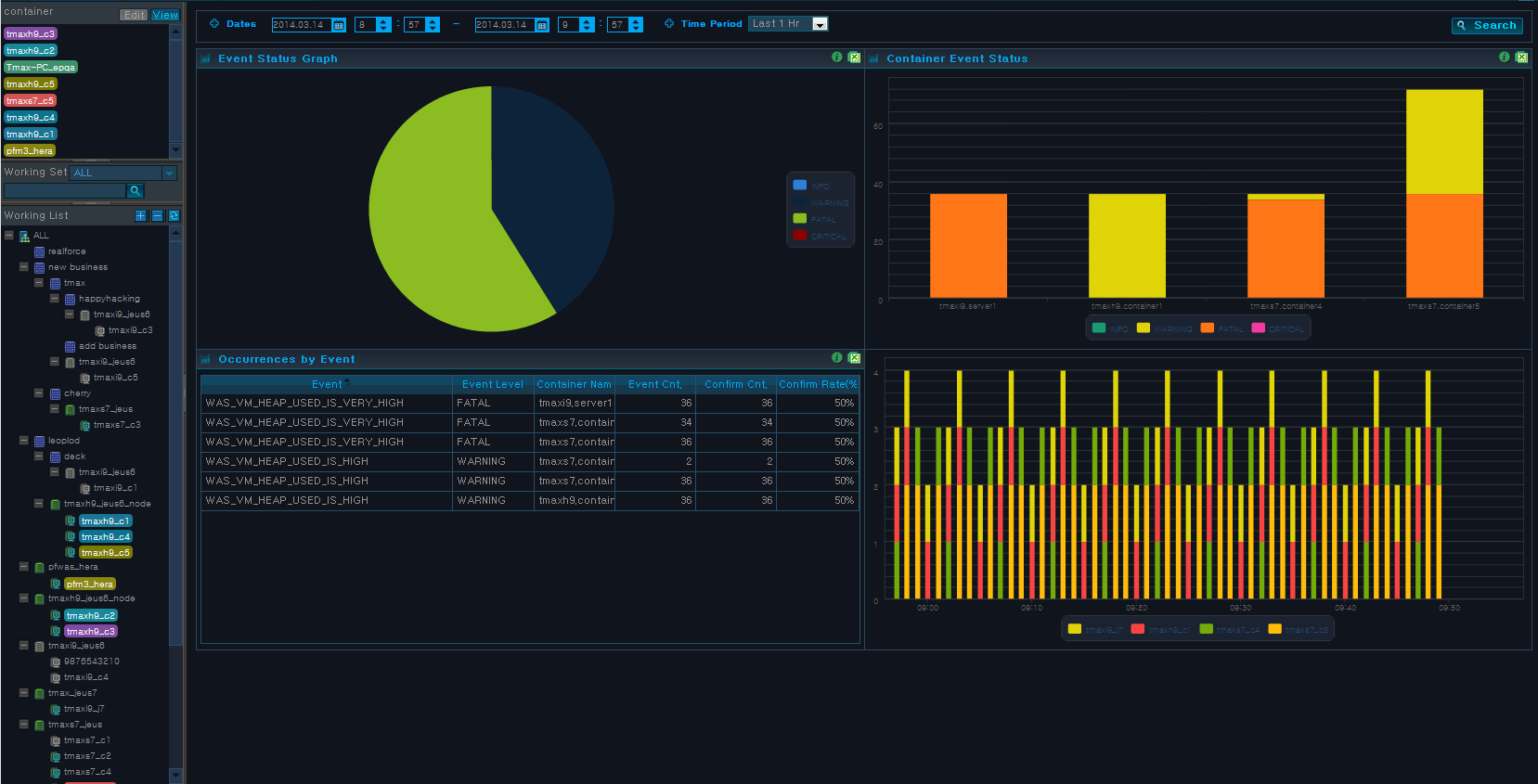Image resolution: width=1538 pixels, height=784 pixels.
Task: Toggle tmaxh9_c1 series in the timeline legend
Action: (1160, 629)
